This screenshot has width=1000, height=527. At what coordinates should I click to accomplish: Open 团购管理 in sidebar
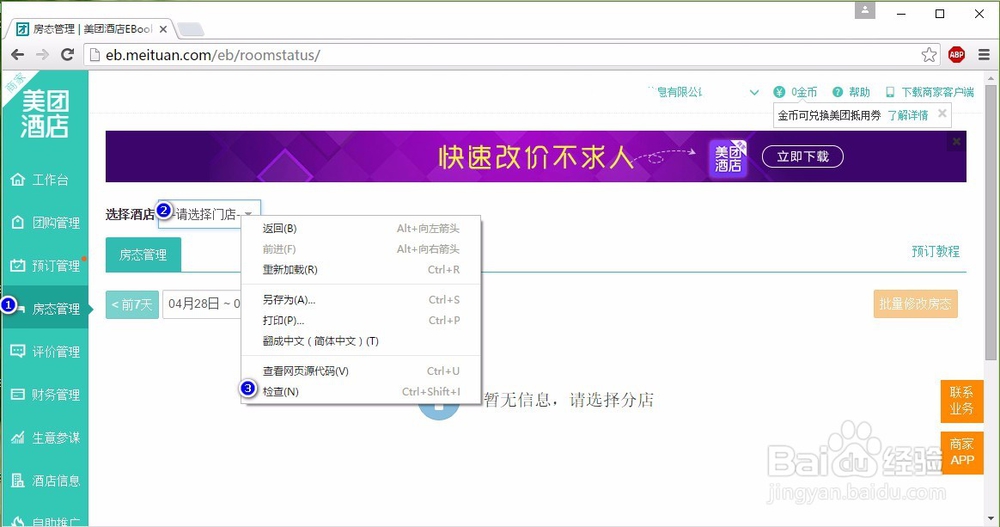click(45, 223)
